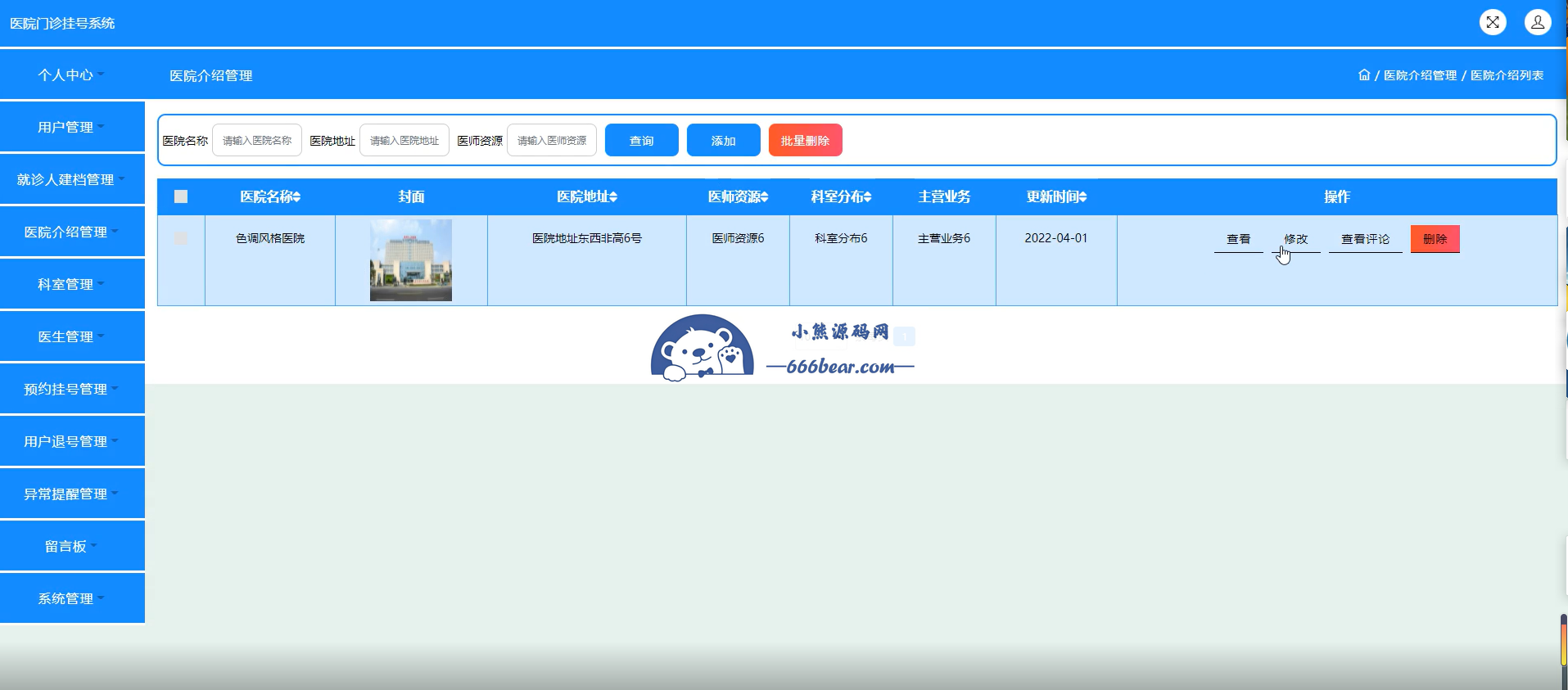
Task: Toggle fullscreen icon in top bar
Action: pyautogui.click(x=1493, y=22)
